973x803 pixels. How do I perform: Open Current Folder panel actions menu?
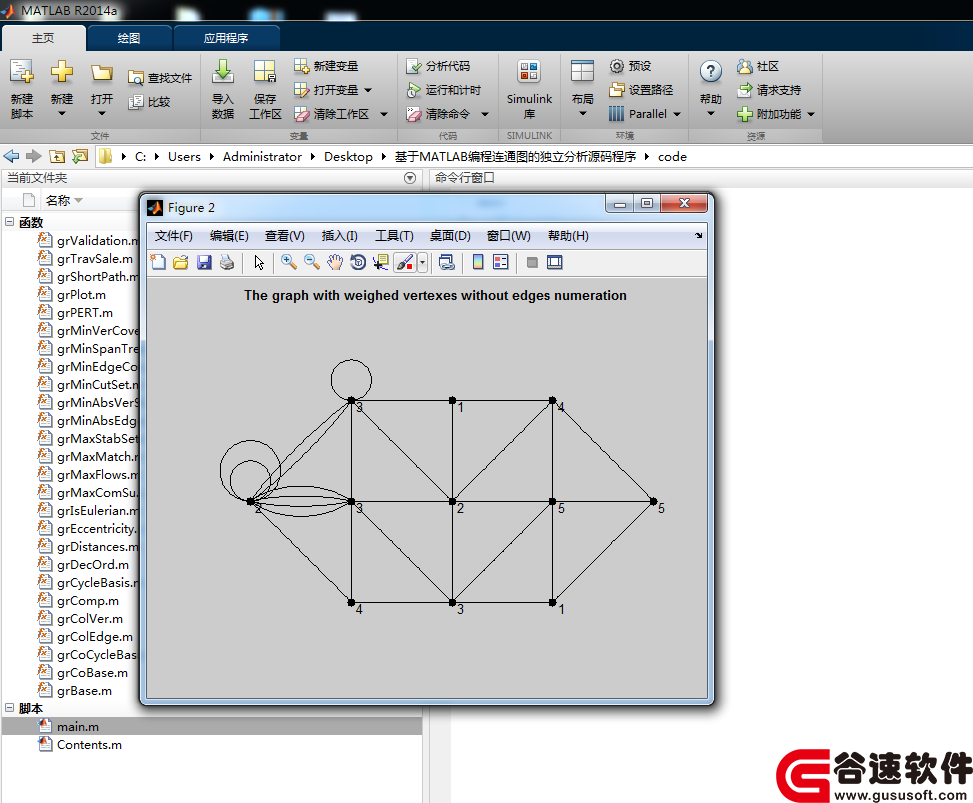pyautogui.click(x=410, y=178)
